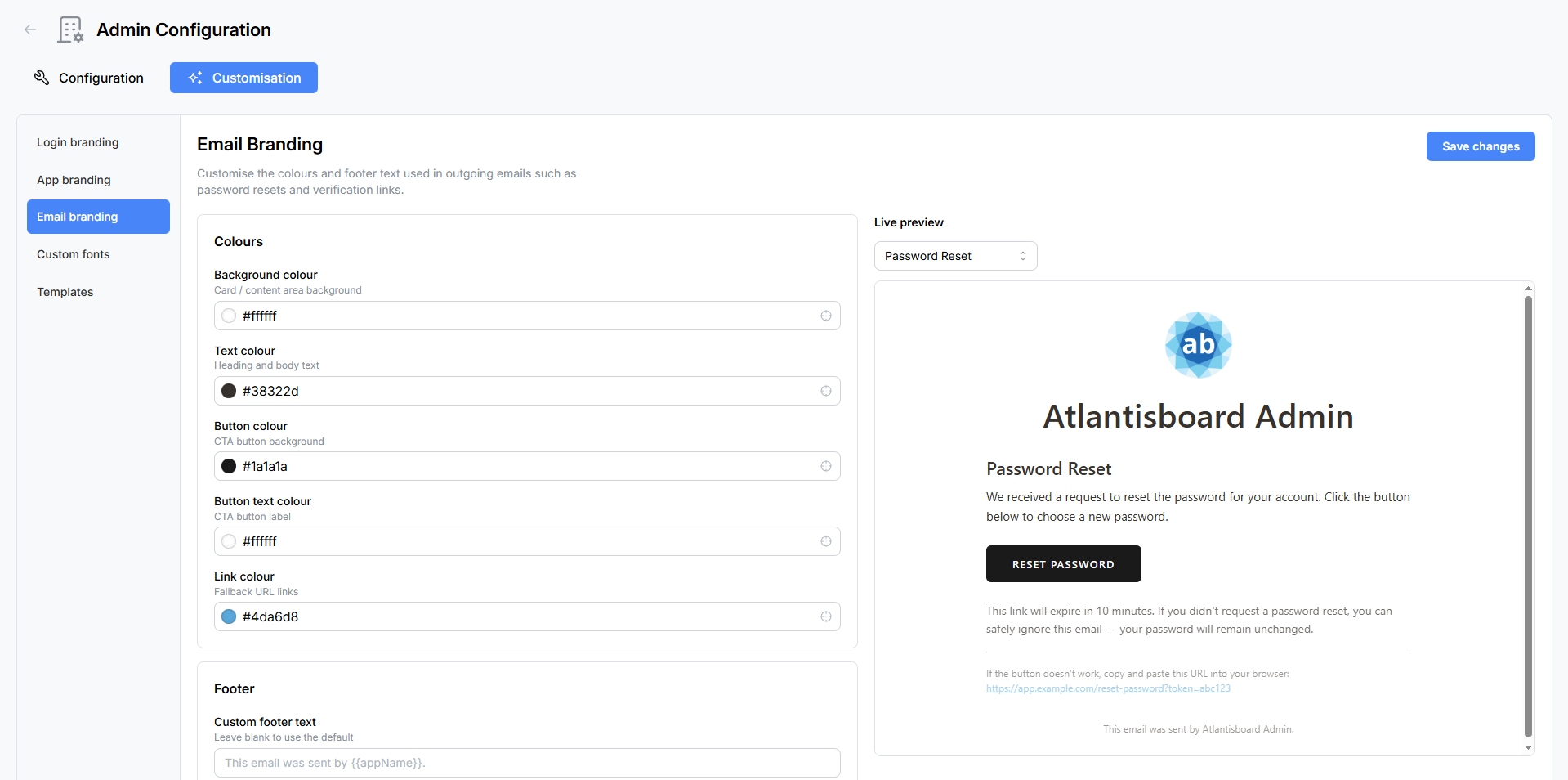Click RESET PASSWORD button in preview
Viewport: 1568px width, 780px height.
pos(1063,564)
